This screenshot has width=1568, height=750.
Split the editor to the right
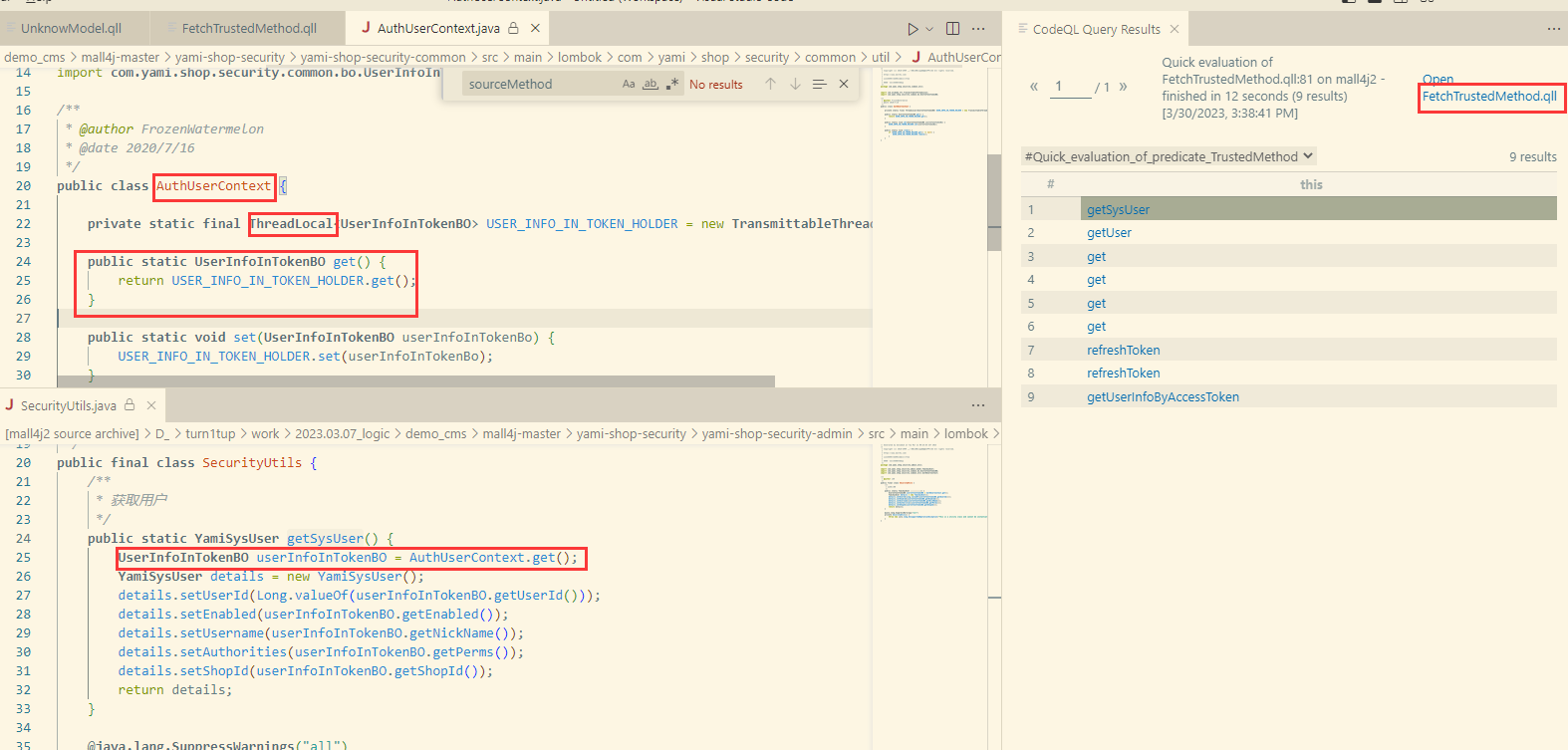pyautogui.click(x=952, y=29)
